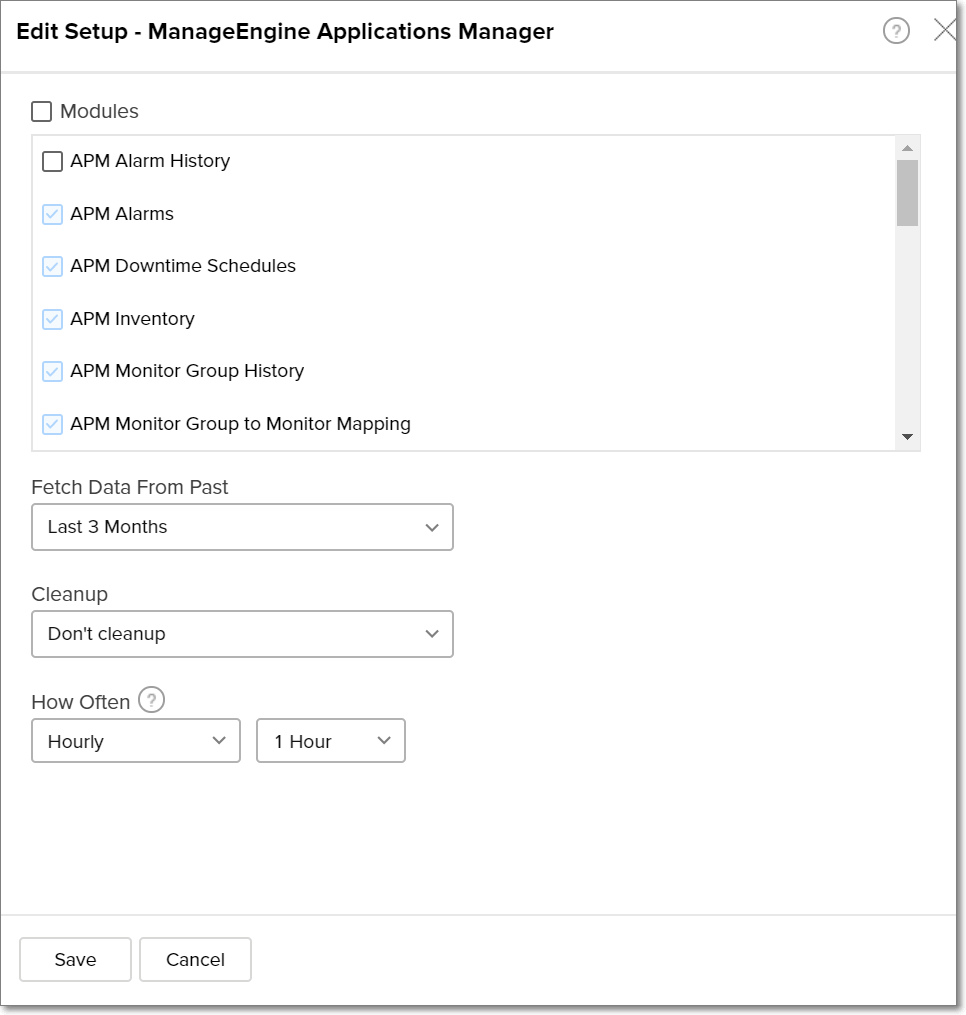The height and width of the screenshot is (1015, 966).
Task: Toggle APM Monitor Group History checkbox
Action: (53, 372)
